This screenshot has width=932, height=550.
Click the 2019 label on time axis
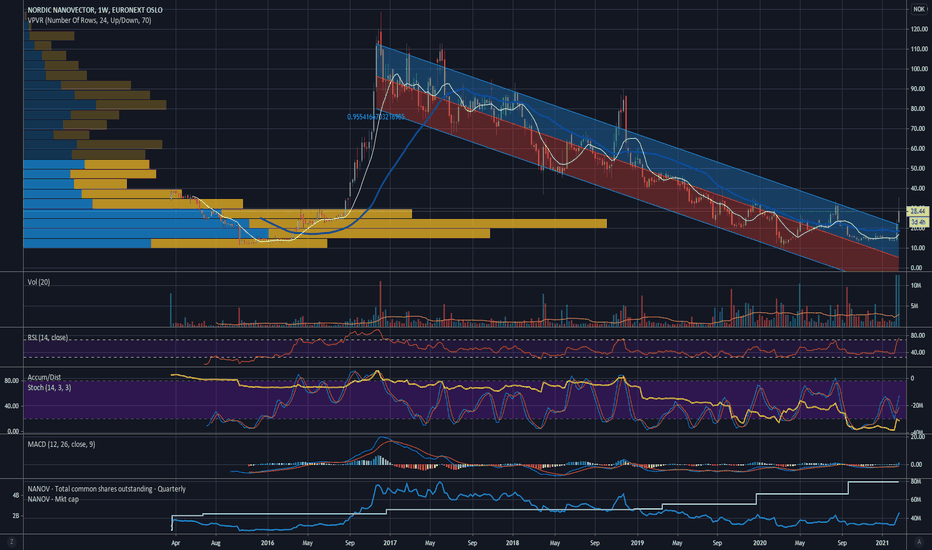pyautogui.click(x=637, y=543)
